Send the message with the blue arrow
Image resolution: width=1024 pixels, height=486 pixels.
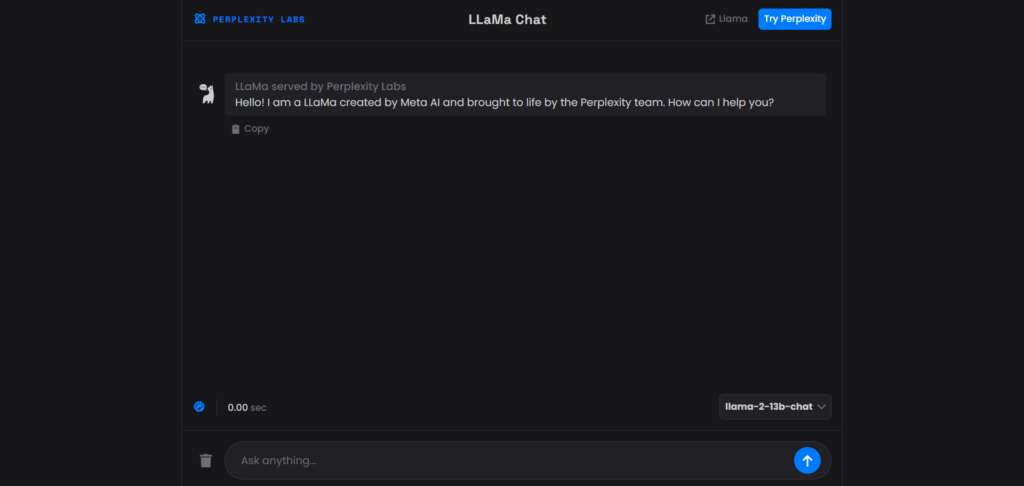(807, 460)
